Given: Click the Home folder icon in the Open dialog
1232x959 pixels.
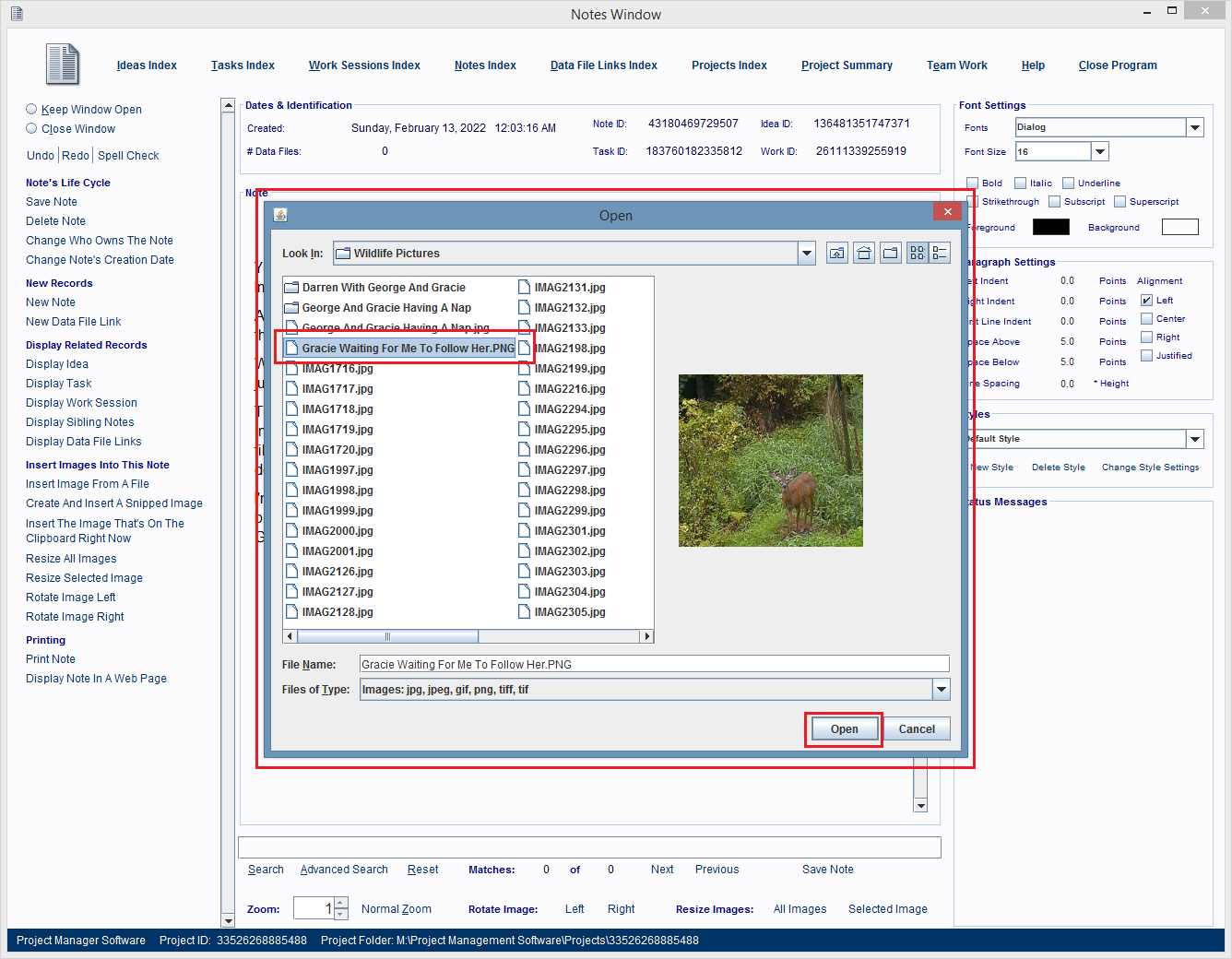Looking at the screenshot, I should point(864,253).
